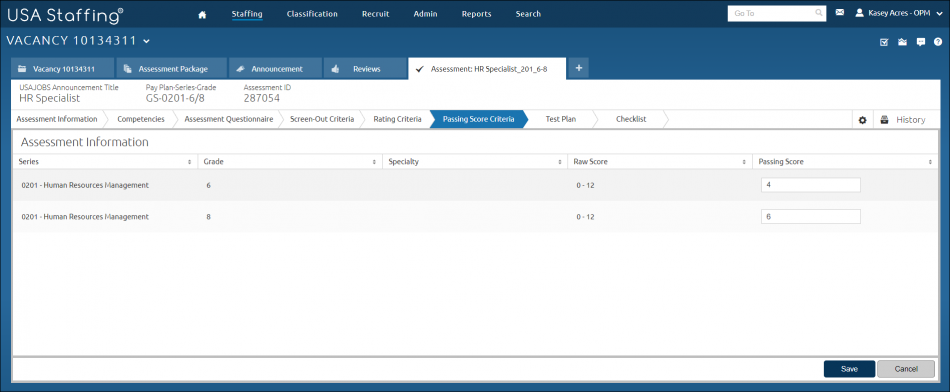This screenshot has width=950, height=392.
Task: Edit passing score field for Grade 8
Action: pos(811,216)
